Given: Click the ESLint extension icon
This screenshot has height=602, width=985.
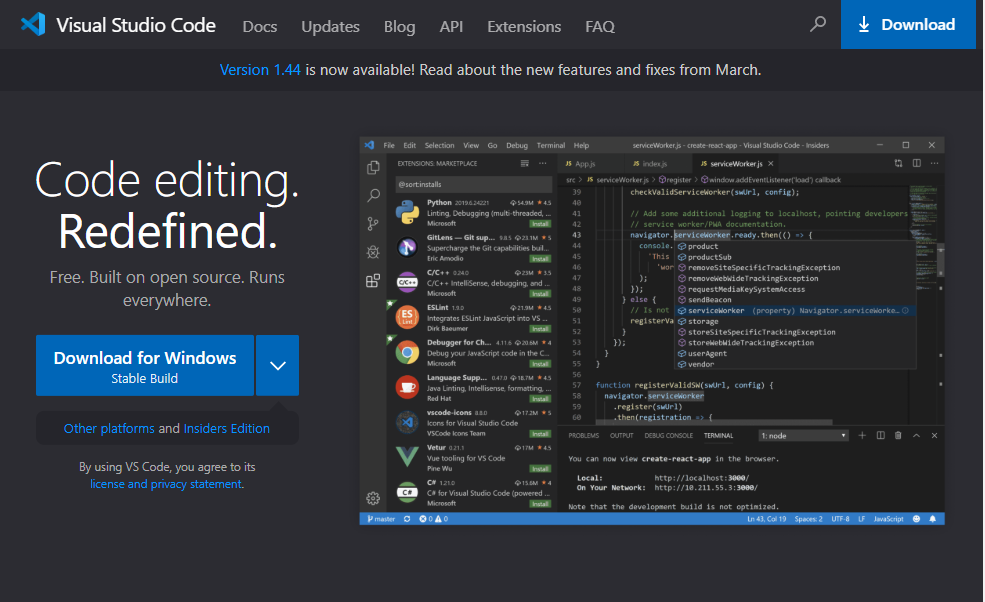Looking at the screenshot, I should [x=407, y=317].
